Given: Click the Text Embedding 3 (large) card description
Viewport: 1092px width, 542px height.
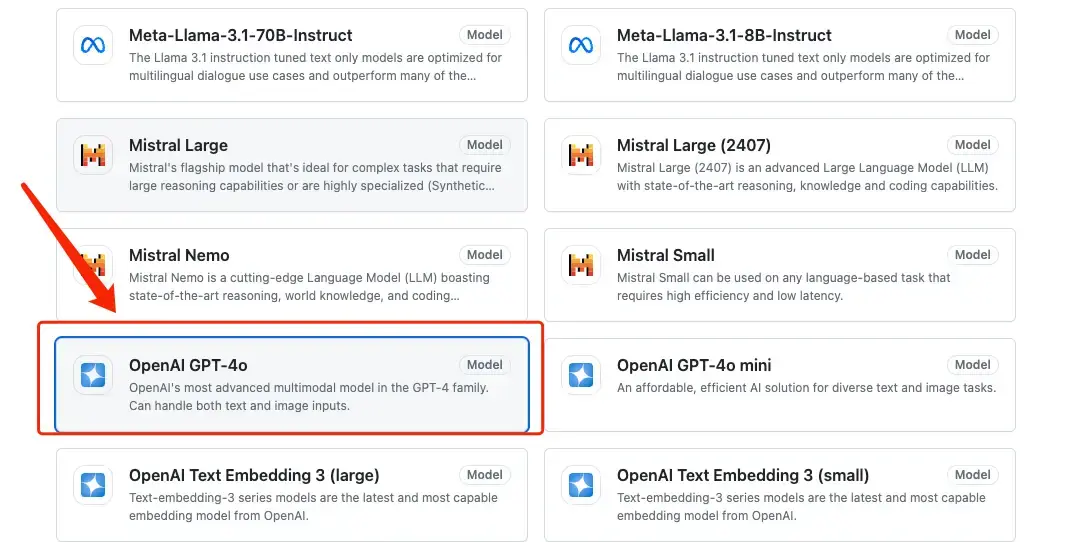Looking at the screenshot, I should [x=314, y=507].
